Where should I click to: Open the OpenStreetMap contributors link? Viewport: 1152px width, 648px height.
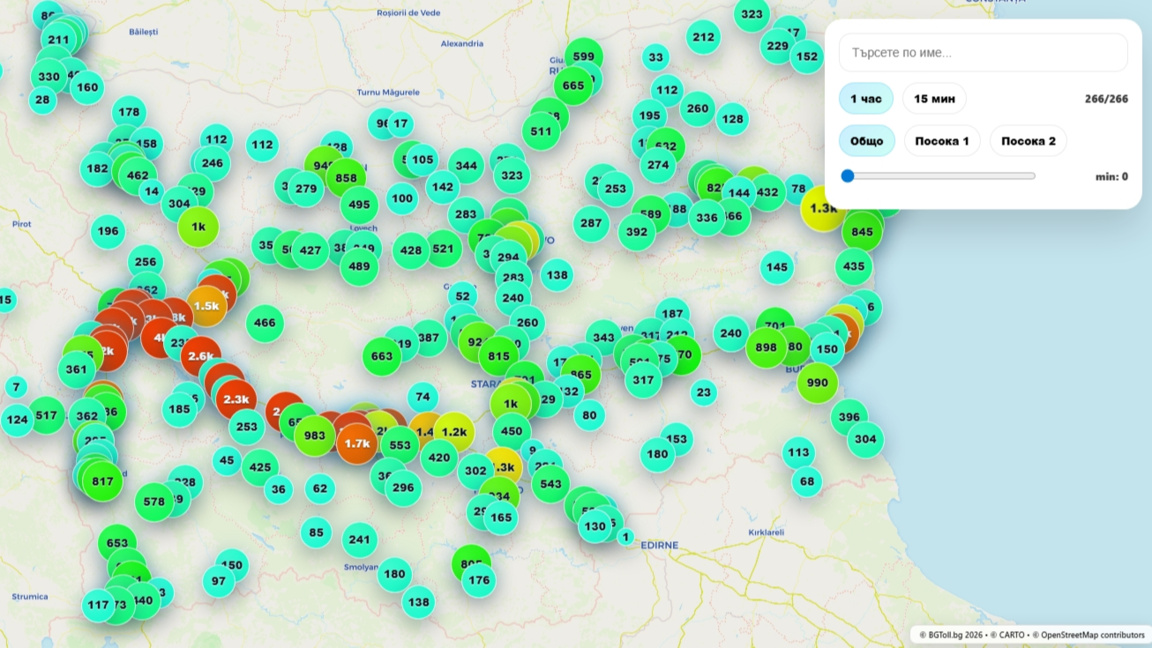pos(1094,635)
